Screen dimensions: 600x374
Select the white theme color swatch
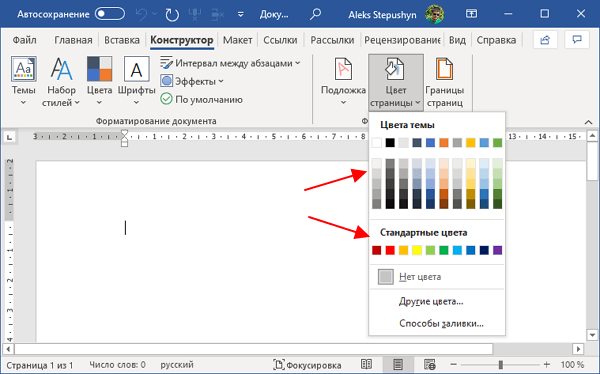pos(377,143)
